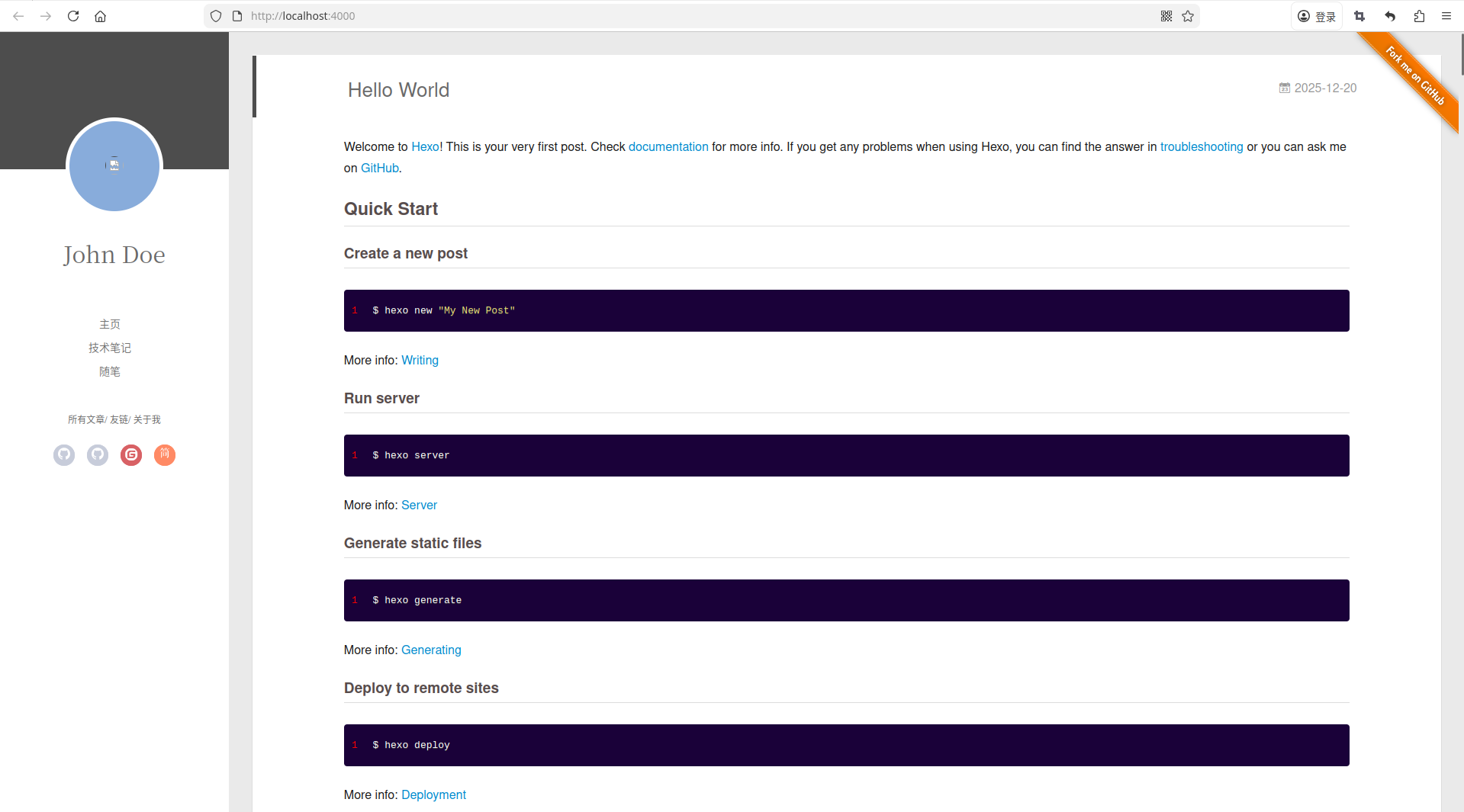Click the screenshot crop icon in toolbar
The width and height of the screenshot is (1464, 812).
click(1359, 16)
